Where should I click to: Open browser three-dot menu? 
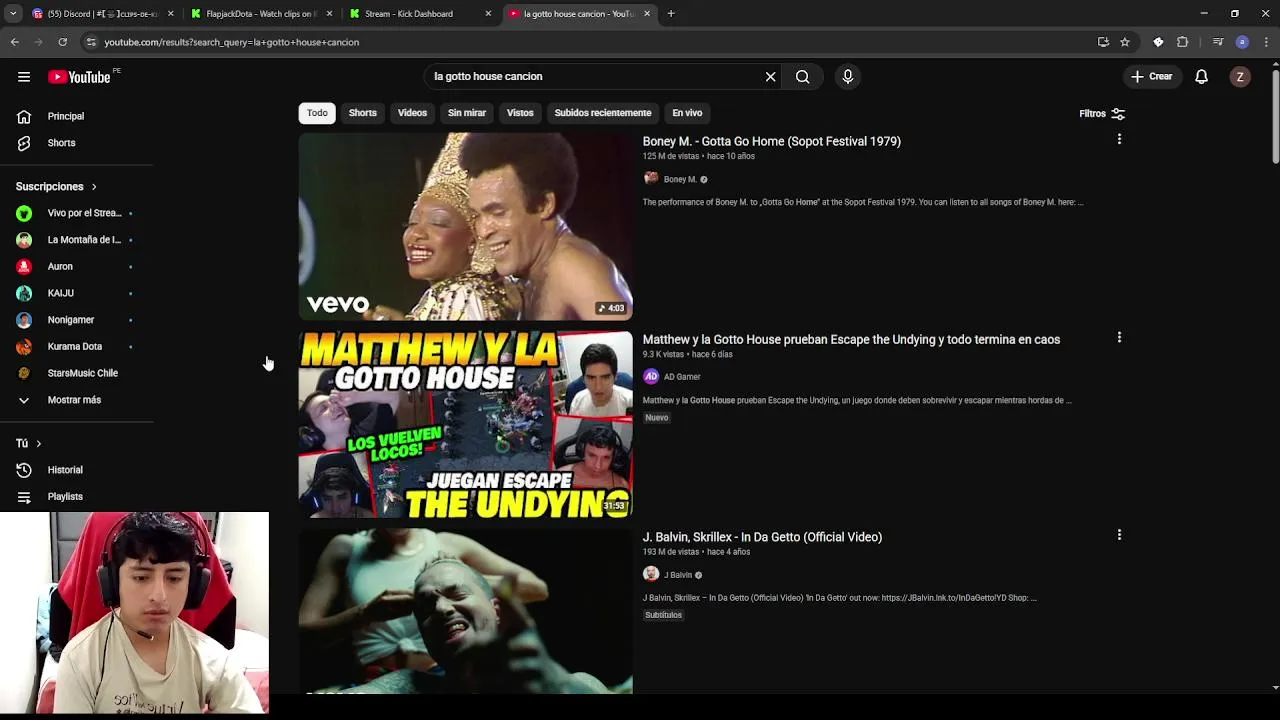[1266, 42]
